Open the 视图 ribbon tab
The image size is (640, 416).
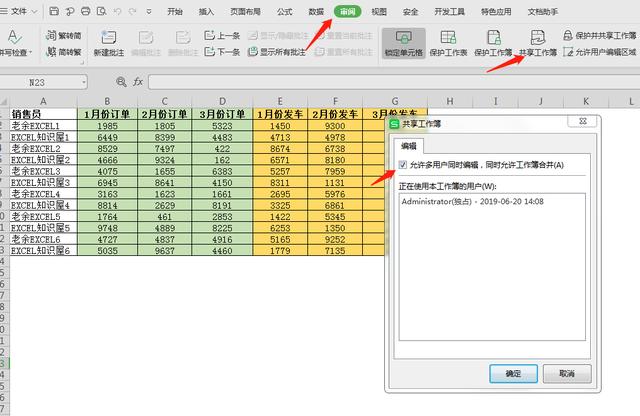[x=379, y=11]
